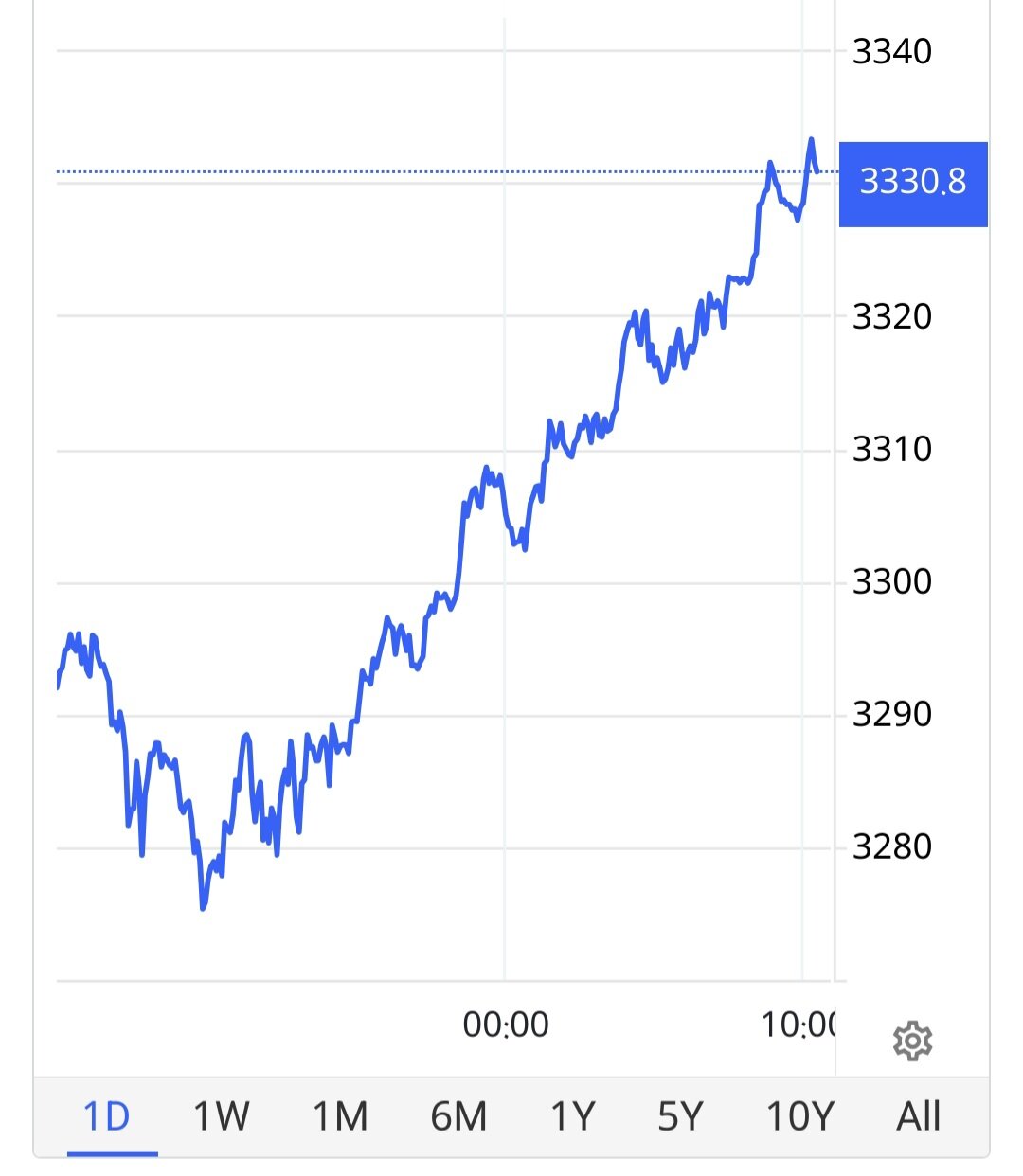This screenshot has height=1176, width=1023.
Task: Click the 10:00 time axis label
Action: 799,1025
